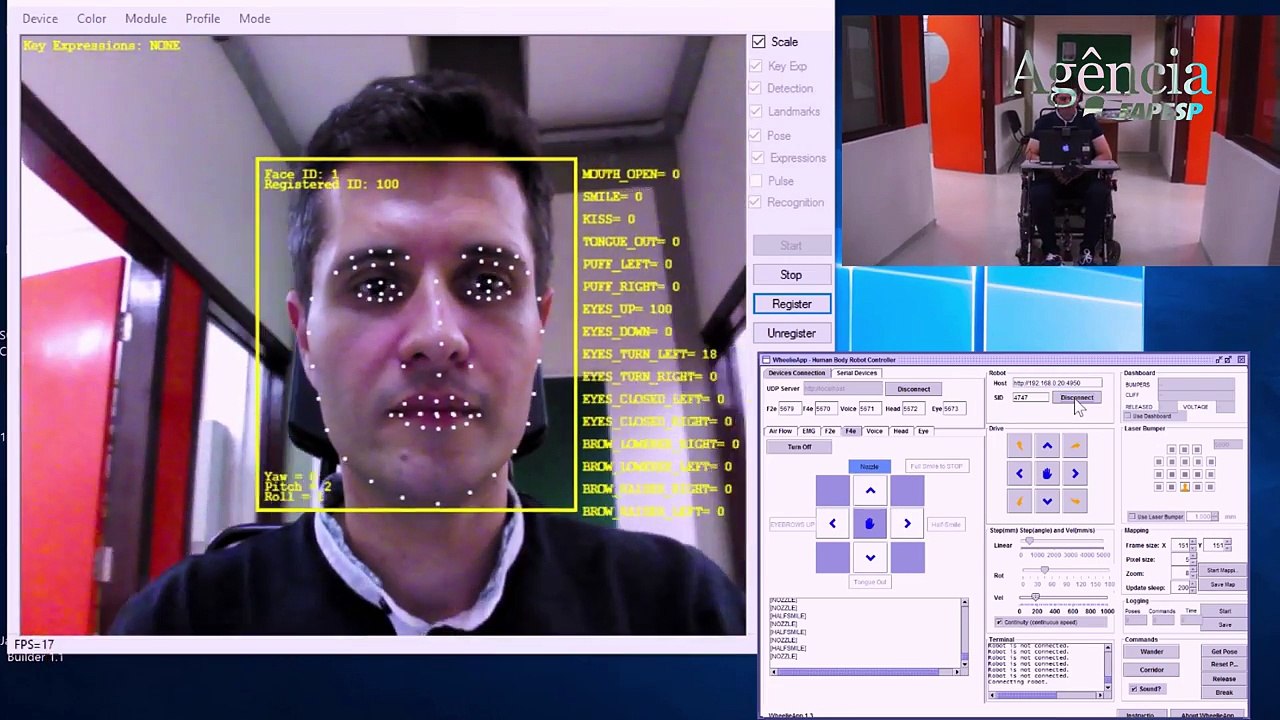Switch to the Devices Connection tab

[x=797, y=373]
